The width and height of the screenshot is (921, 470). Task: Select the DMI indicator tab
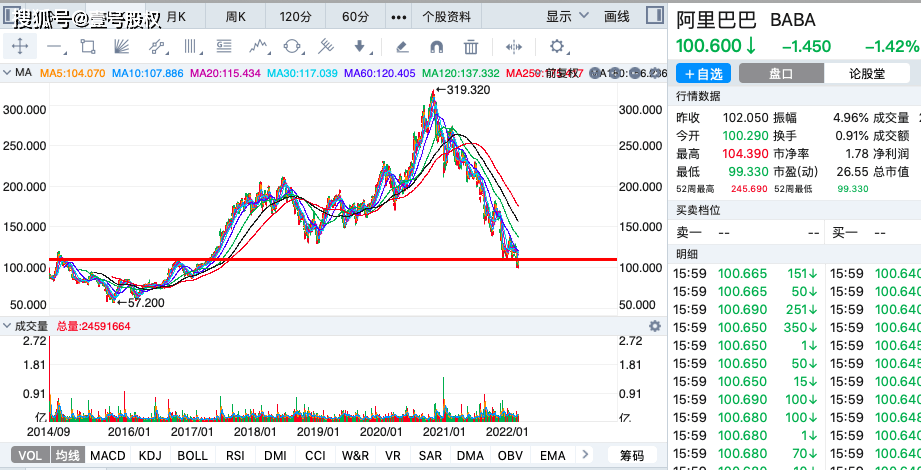[x=275, y=455]
